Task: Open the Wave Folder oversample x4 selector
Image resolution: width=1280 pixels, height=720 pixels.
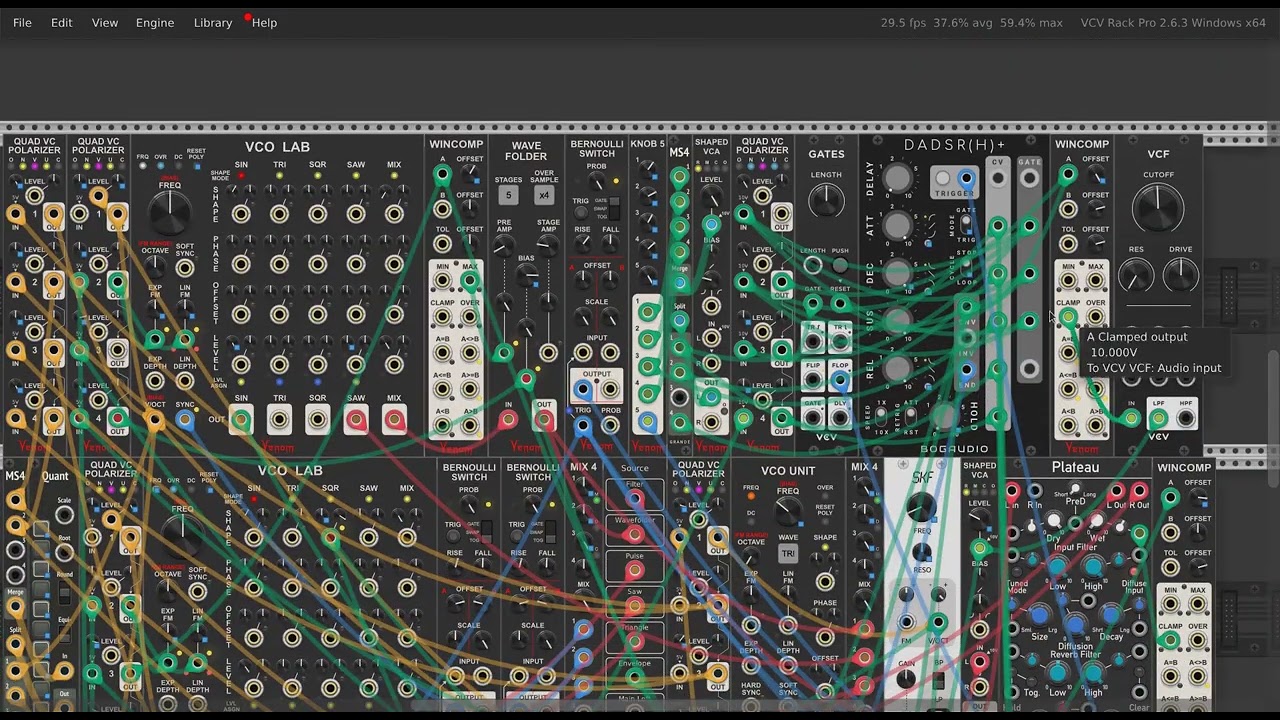Action: point(544,196)
